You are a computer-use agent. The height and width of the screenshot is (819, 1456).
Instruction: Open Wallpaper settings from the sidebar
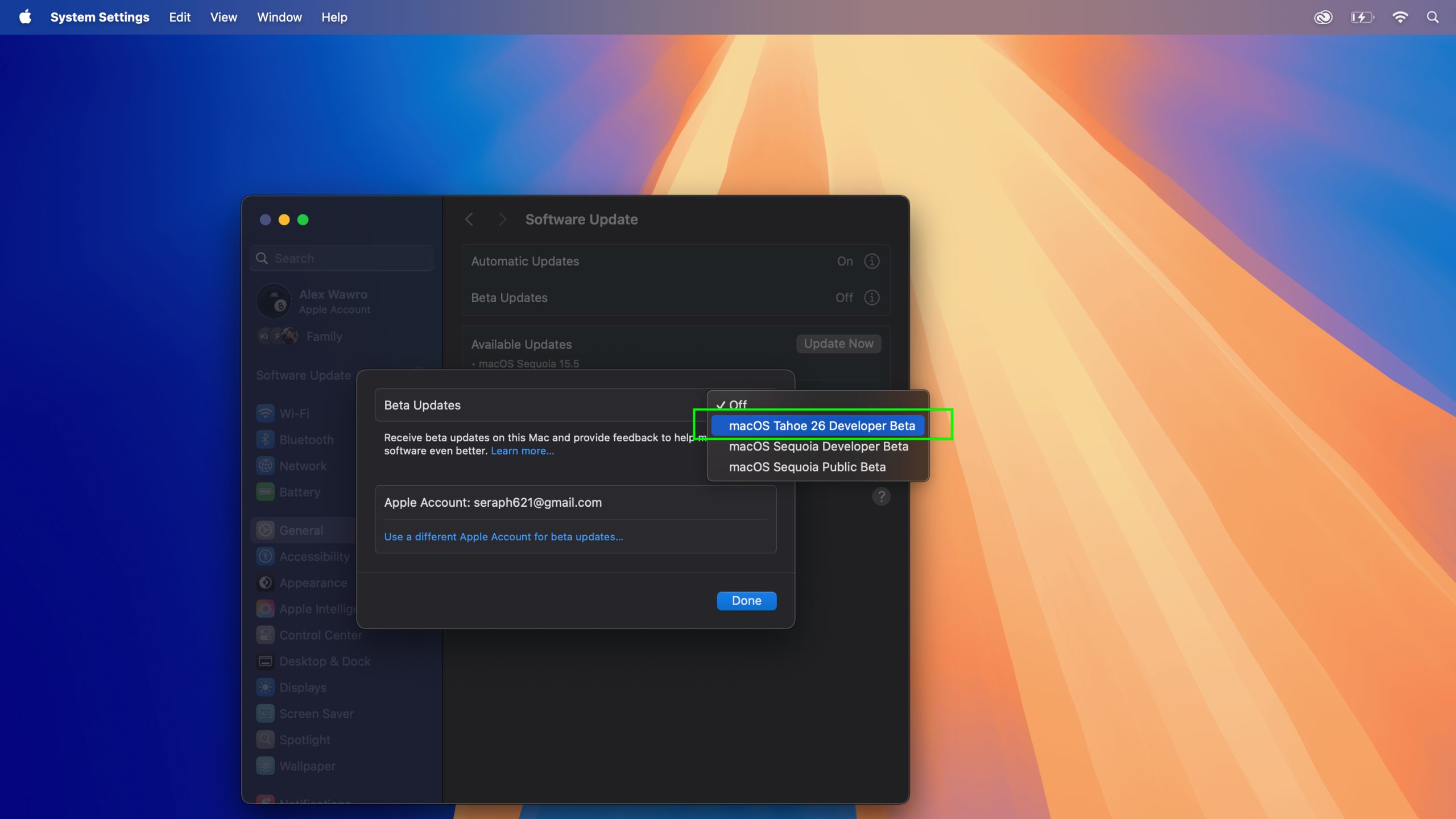[x=308, y=766]
